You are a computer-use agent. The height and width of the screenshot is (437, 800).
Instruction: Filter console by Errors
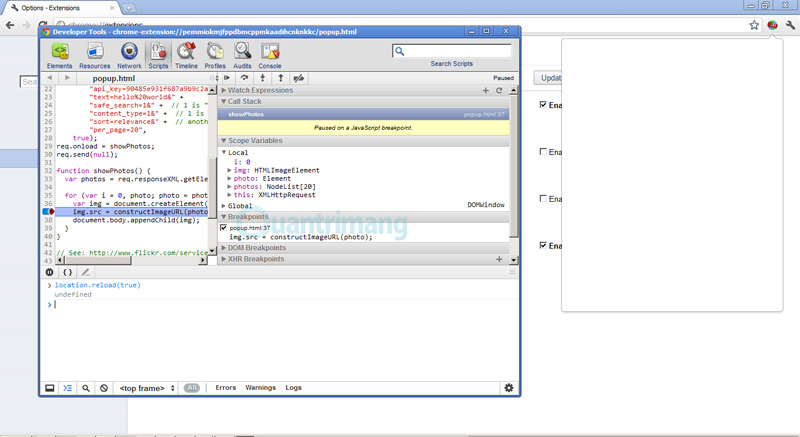point(226,388)
